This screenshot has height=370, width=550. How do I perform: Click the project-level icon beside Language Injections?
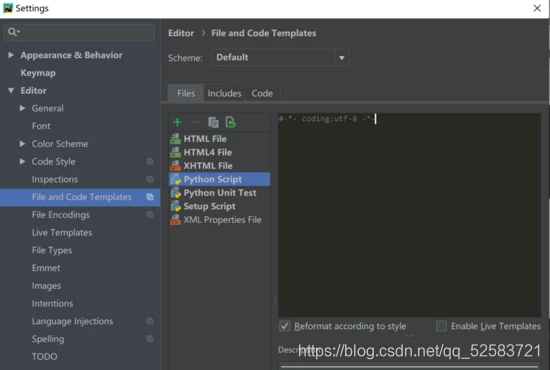click(150, 321)
